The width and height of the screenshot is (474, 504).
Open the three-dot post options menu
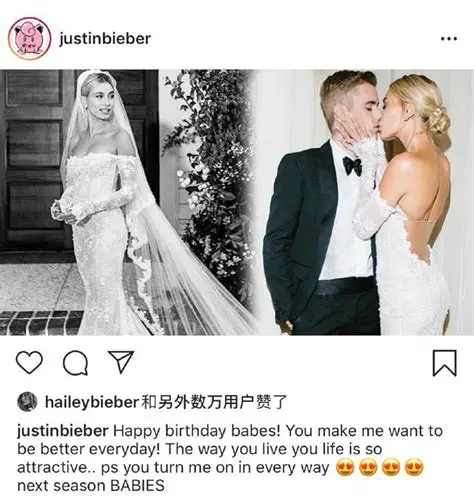pos(449,39)
